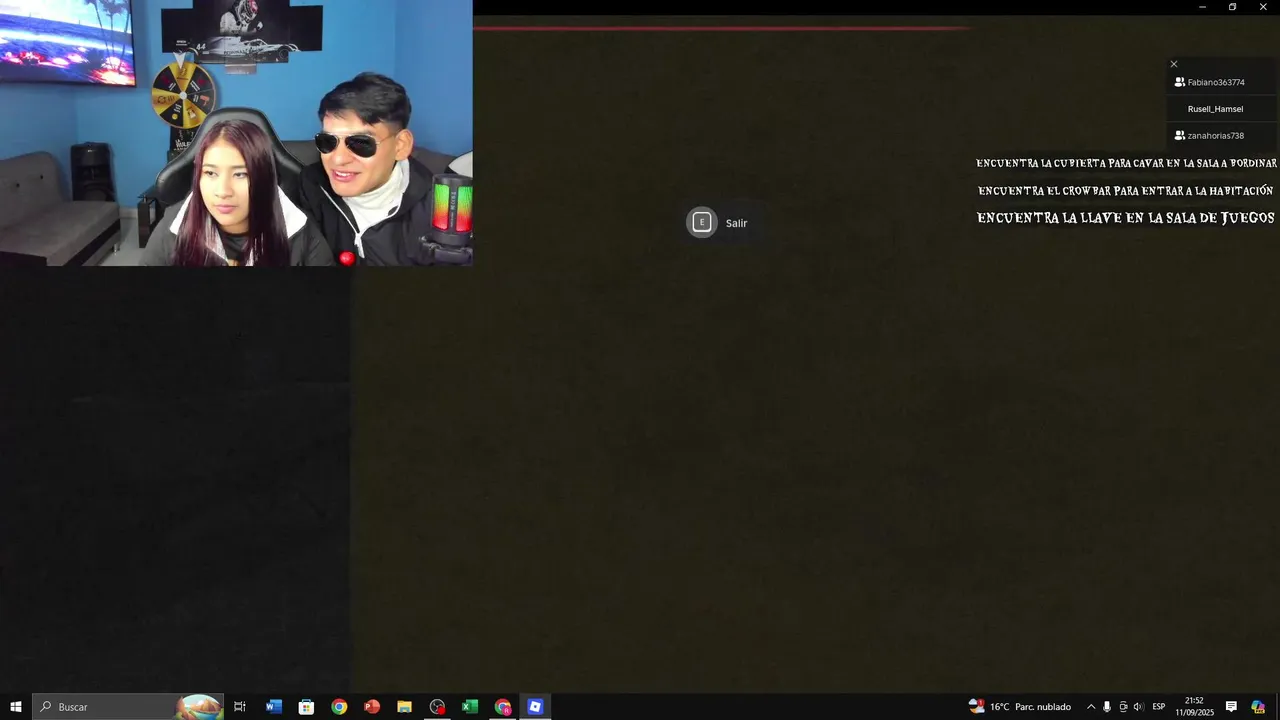Launch Google Chrome from the taskbar
The height and width of the screenshot is (720, 1280).
click(x=339, y=707)
